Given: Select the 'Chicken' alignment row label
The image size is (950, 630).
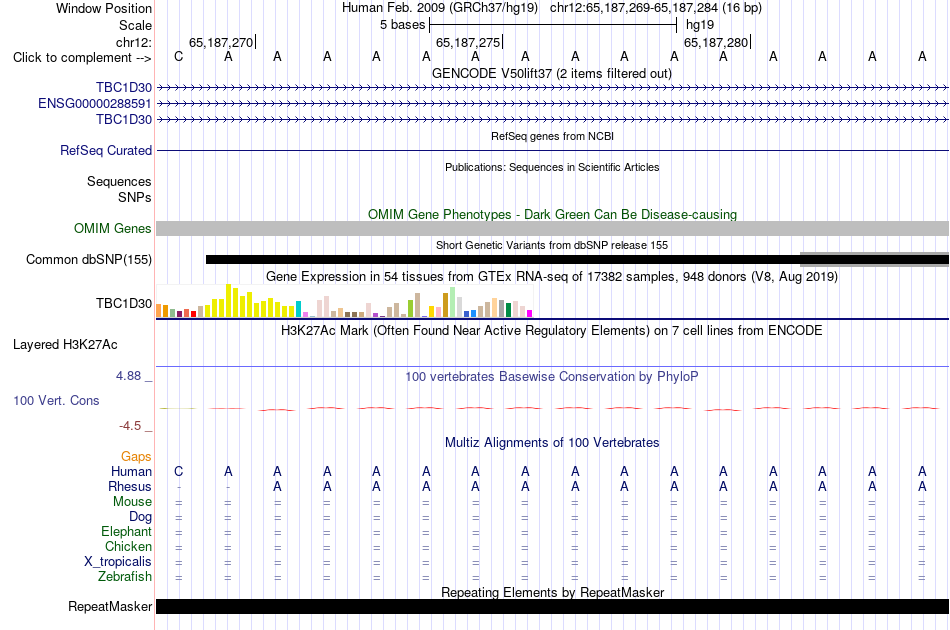Looking at the screenshot, I should pyautogui.click(x=128, y=546).
